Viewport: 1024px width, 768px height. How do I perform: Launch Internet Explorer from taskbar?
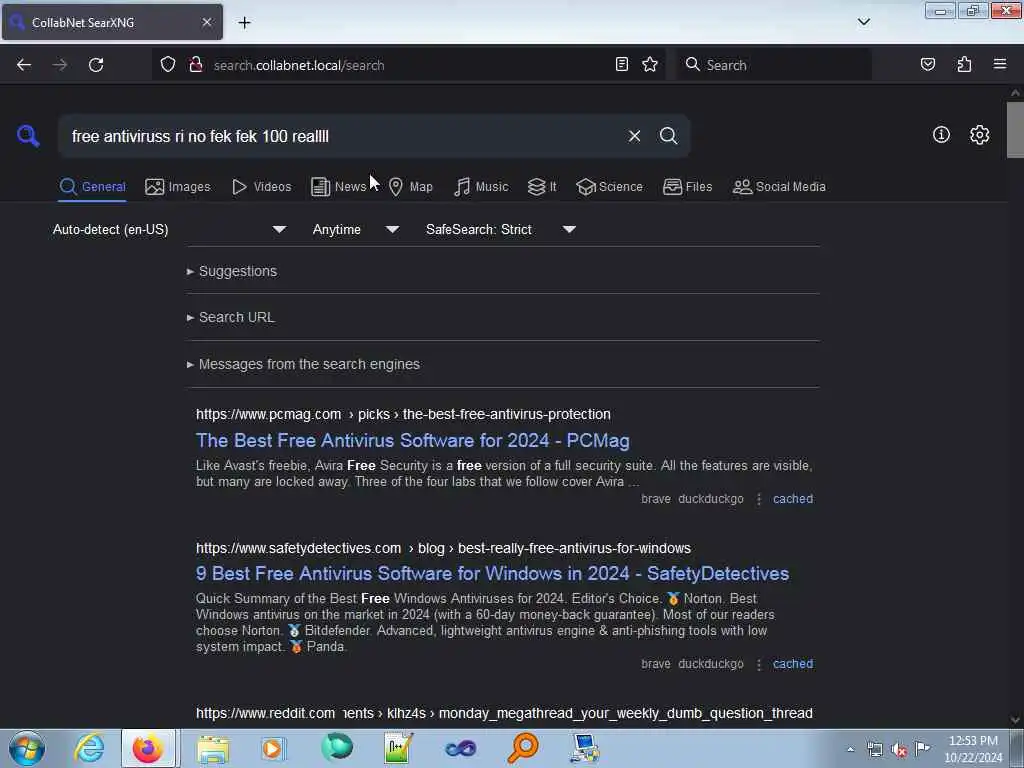tap(89, 748)
